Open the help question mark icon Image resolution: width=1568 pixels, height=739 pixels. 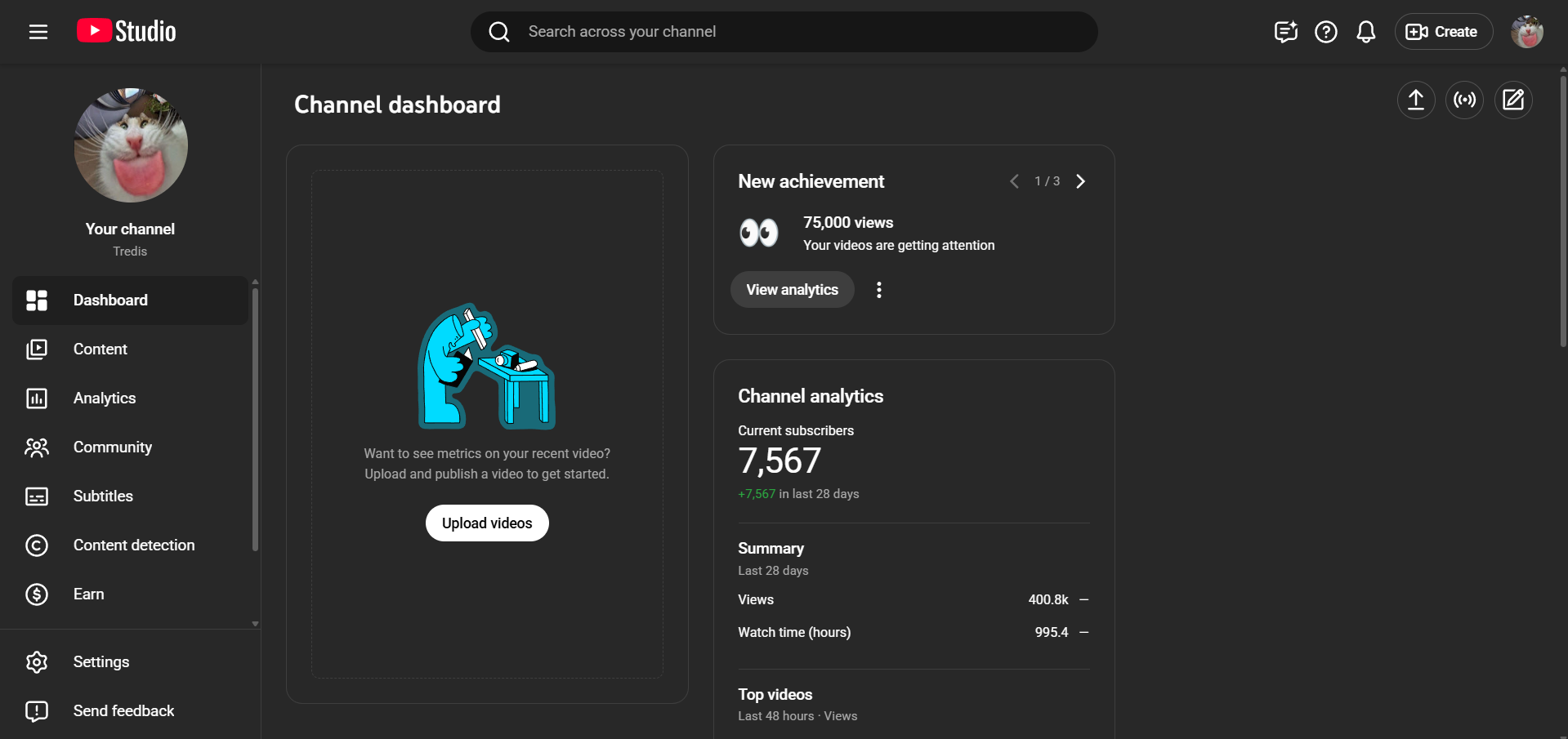[1325, 32]
